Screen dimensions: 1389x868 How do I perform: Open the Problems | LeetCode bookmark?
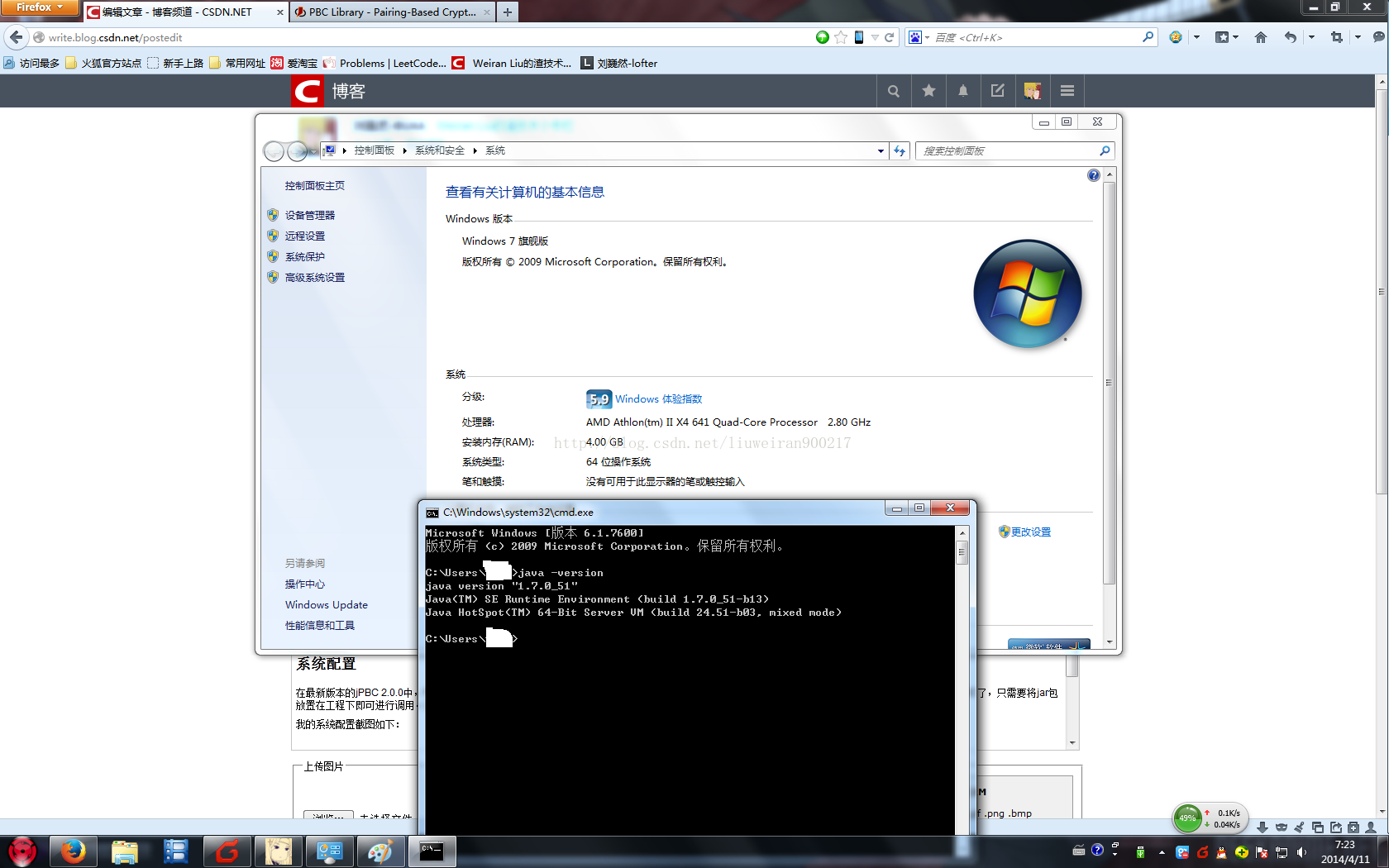point(384,63)
